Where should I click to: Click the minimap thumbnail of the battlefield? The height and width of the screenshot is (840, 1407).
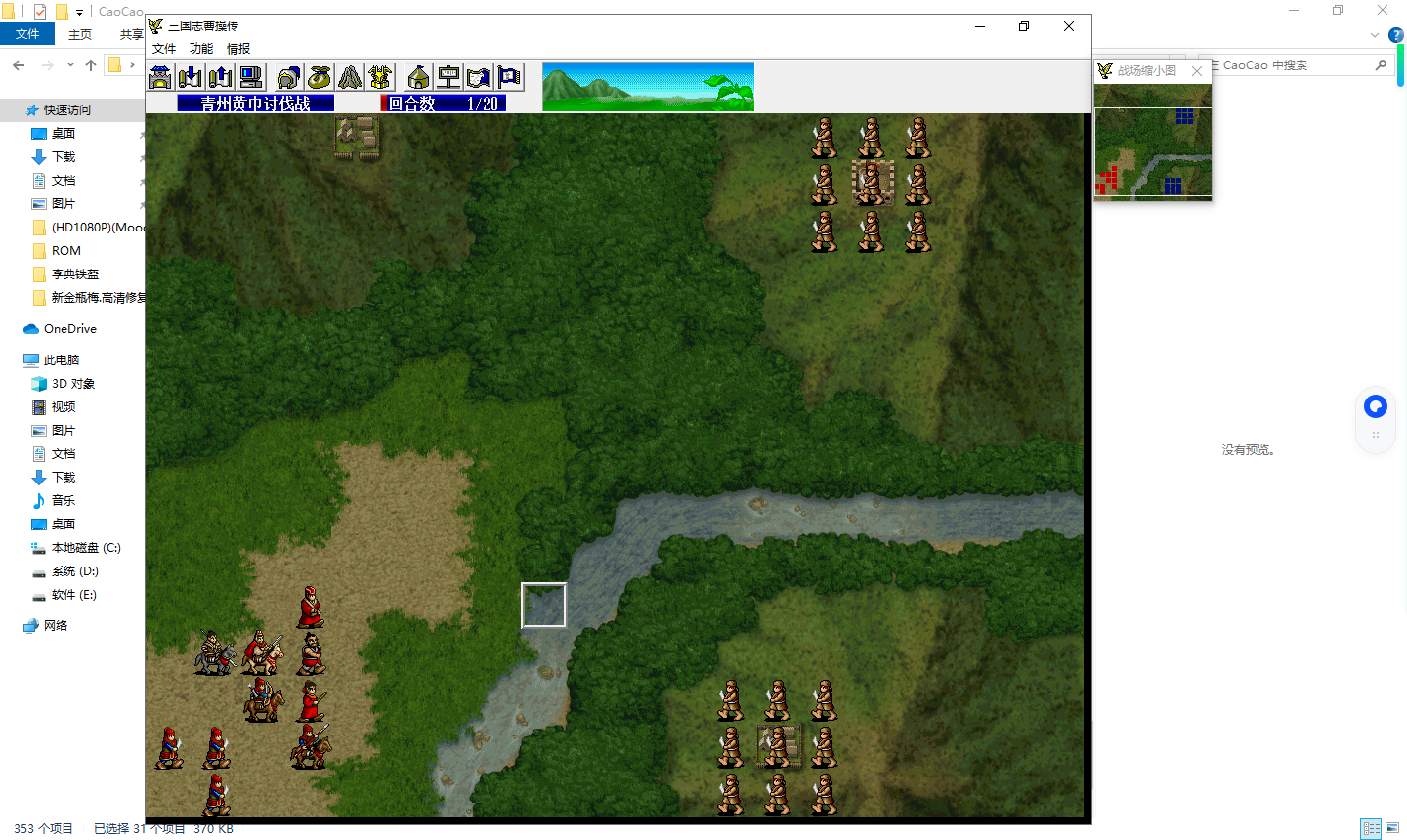coord(1153,143)
